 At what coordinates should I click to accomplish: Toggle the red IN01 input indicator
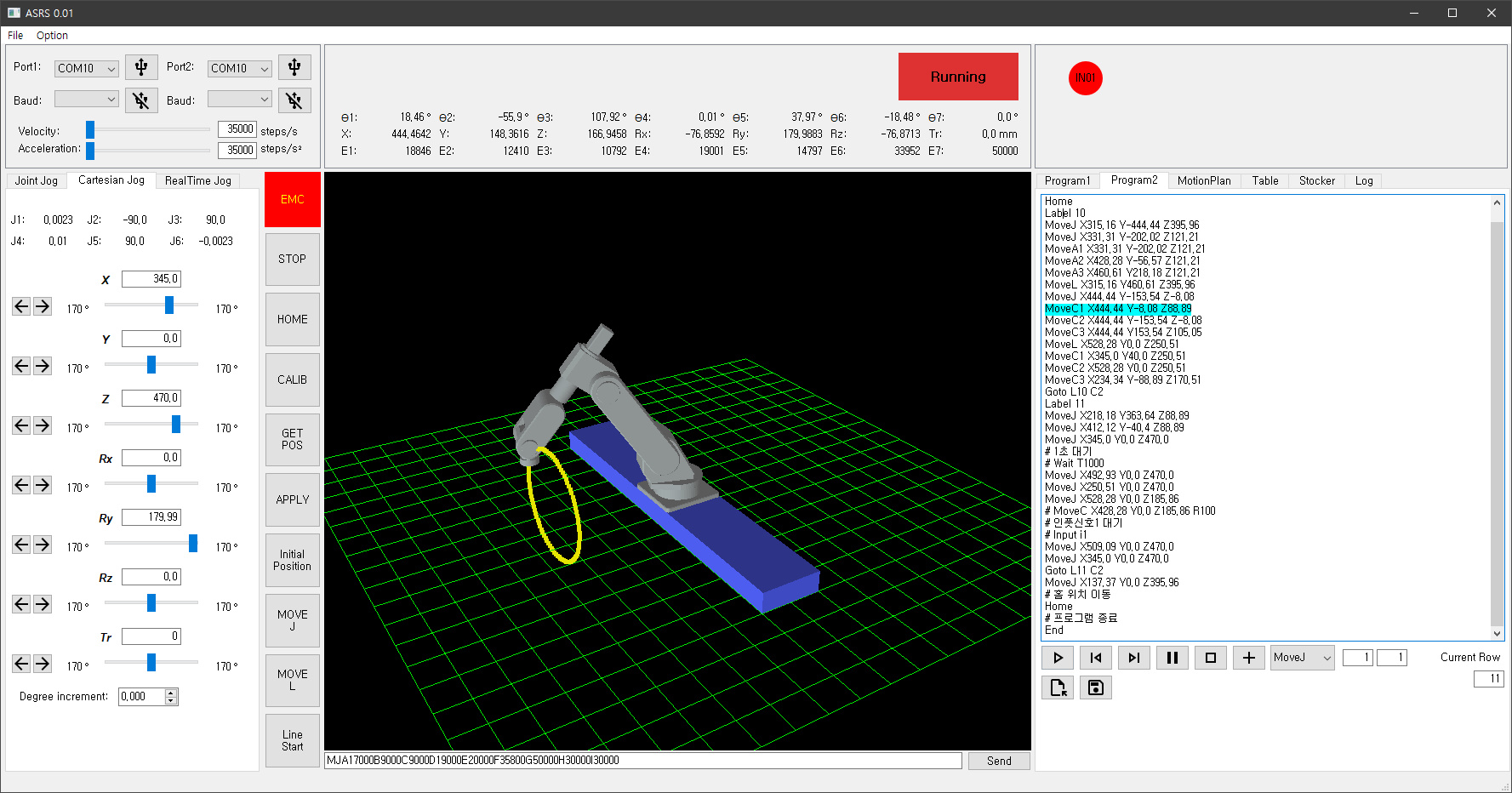click(1086, 78)
